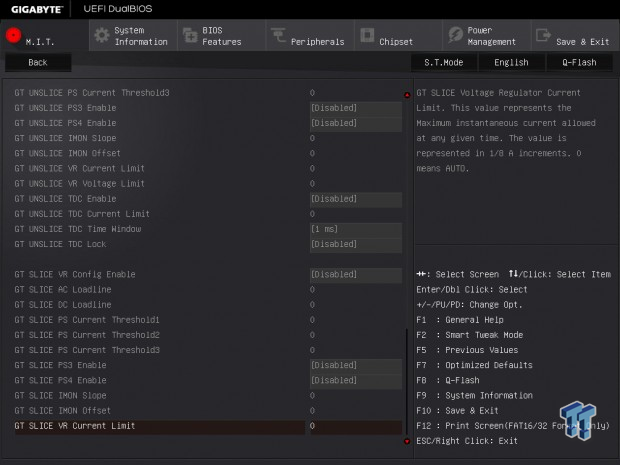
Task: Select GT UNSLICE IMON Slope value
Action: click(x=312, y=138)
